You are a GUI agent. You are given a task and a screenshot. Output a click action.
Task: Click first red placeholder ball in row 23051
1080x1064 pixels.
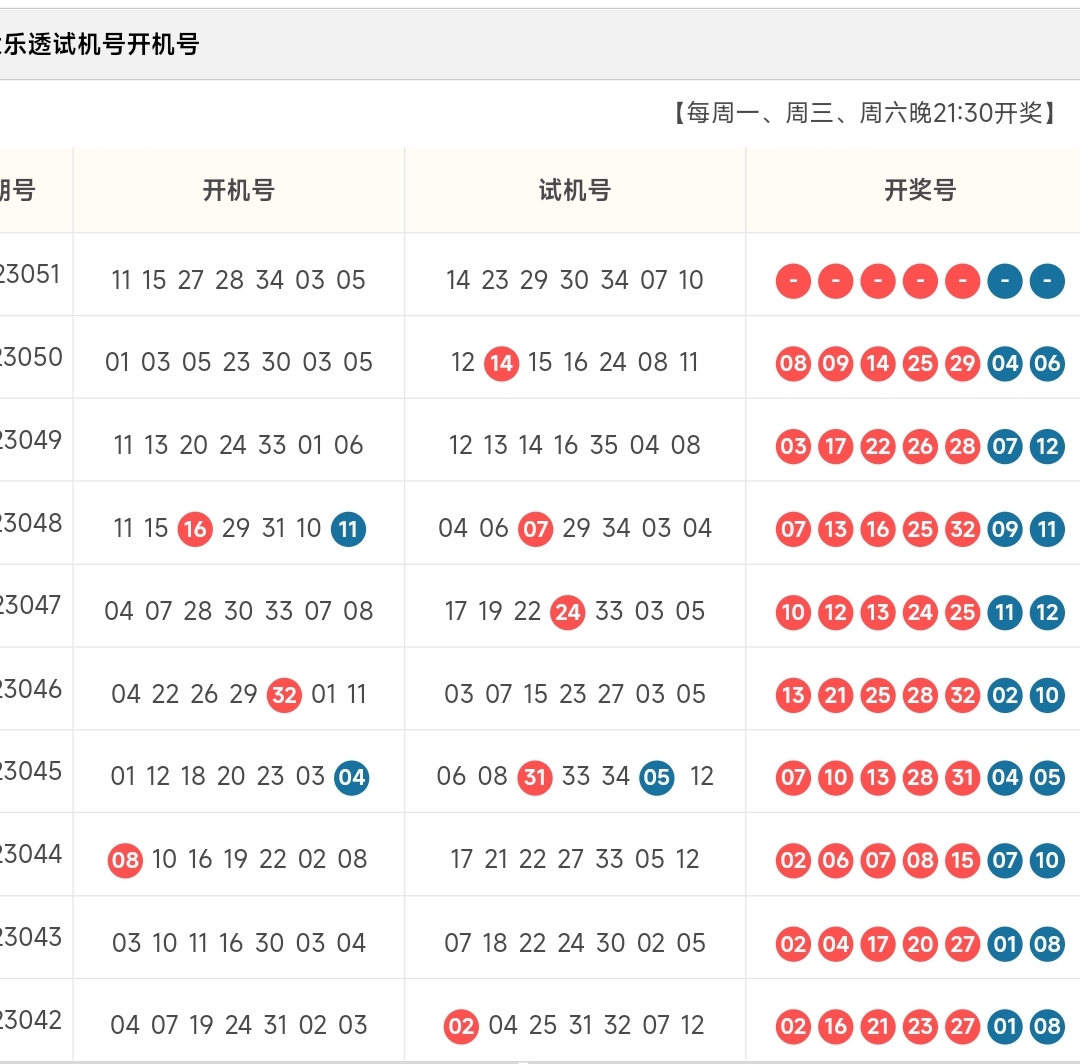coord(793,281)
